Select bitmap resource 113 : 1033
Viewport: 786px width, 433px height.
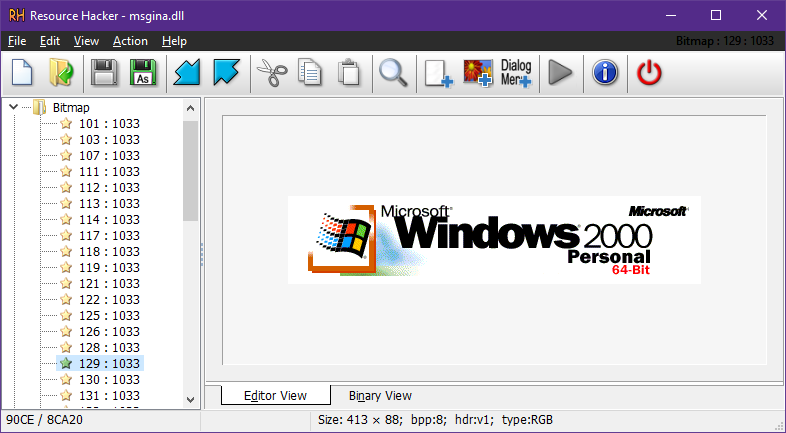point(109,203)
